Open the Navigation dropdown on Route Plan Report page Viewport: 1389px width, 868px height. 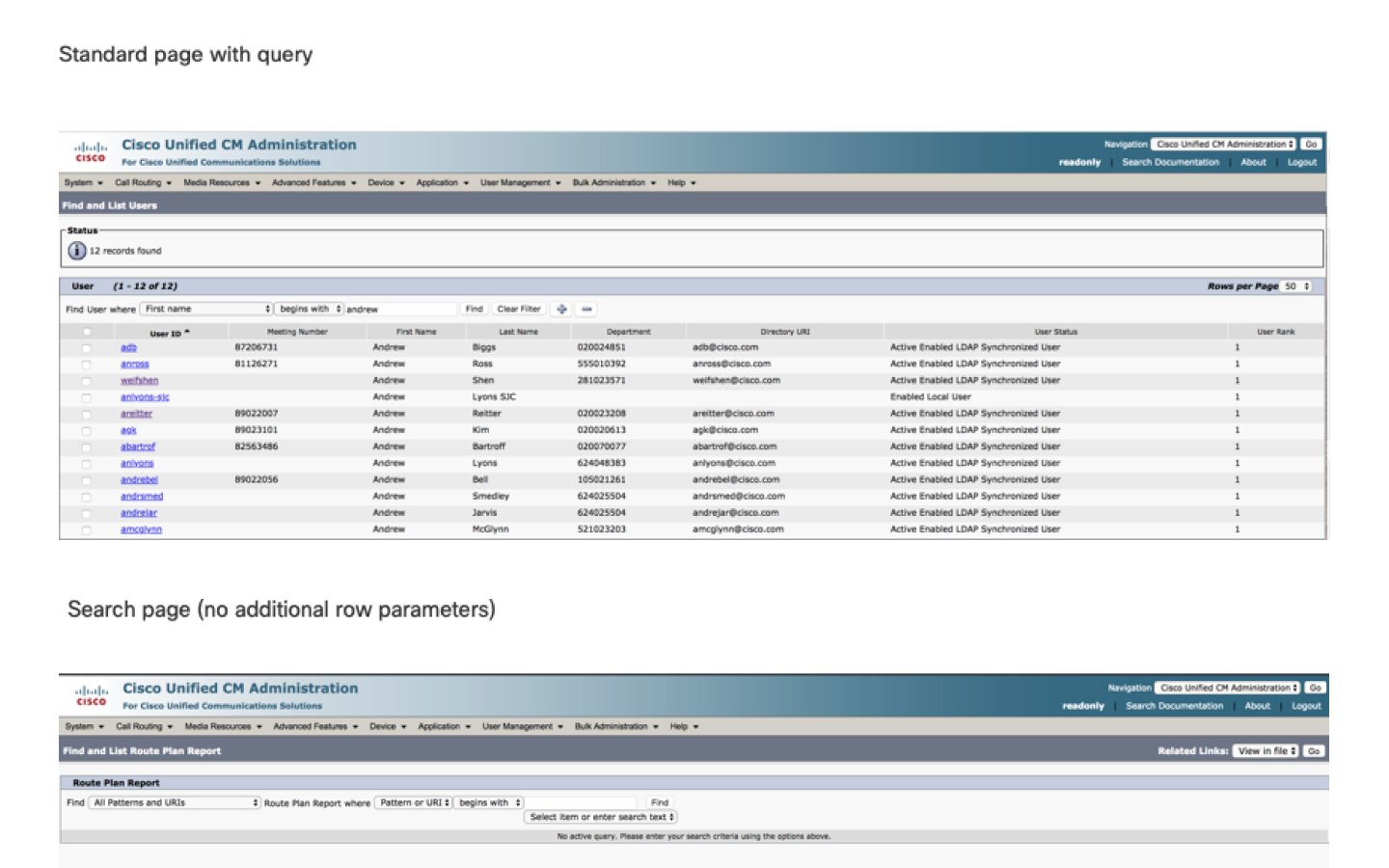point(1227,688)
